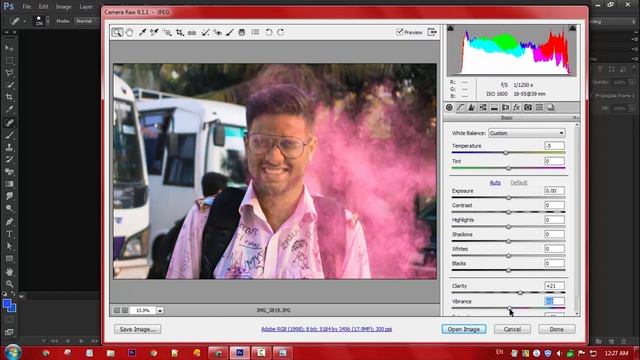Open the Windows Start menu
The image size is (640, 360).
tap(13, 353)
